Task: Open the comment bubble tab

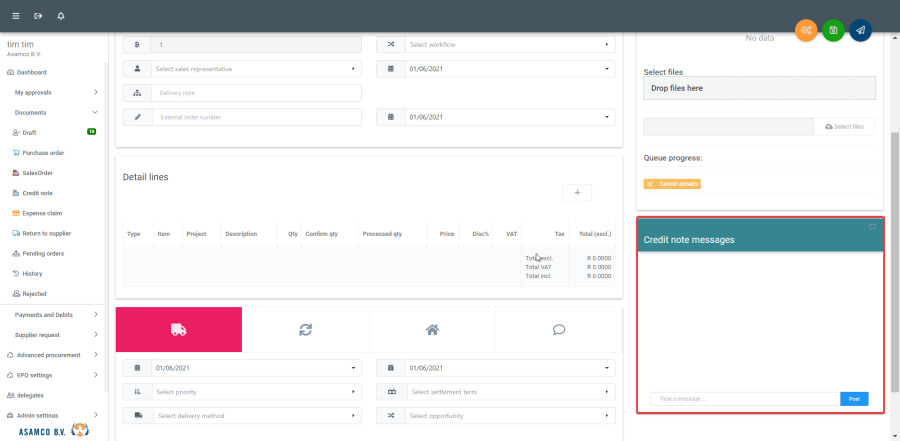Action: pyautogui.click(x=559, y=329)
